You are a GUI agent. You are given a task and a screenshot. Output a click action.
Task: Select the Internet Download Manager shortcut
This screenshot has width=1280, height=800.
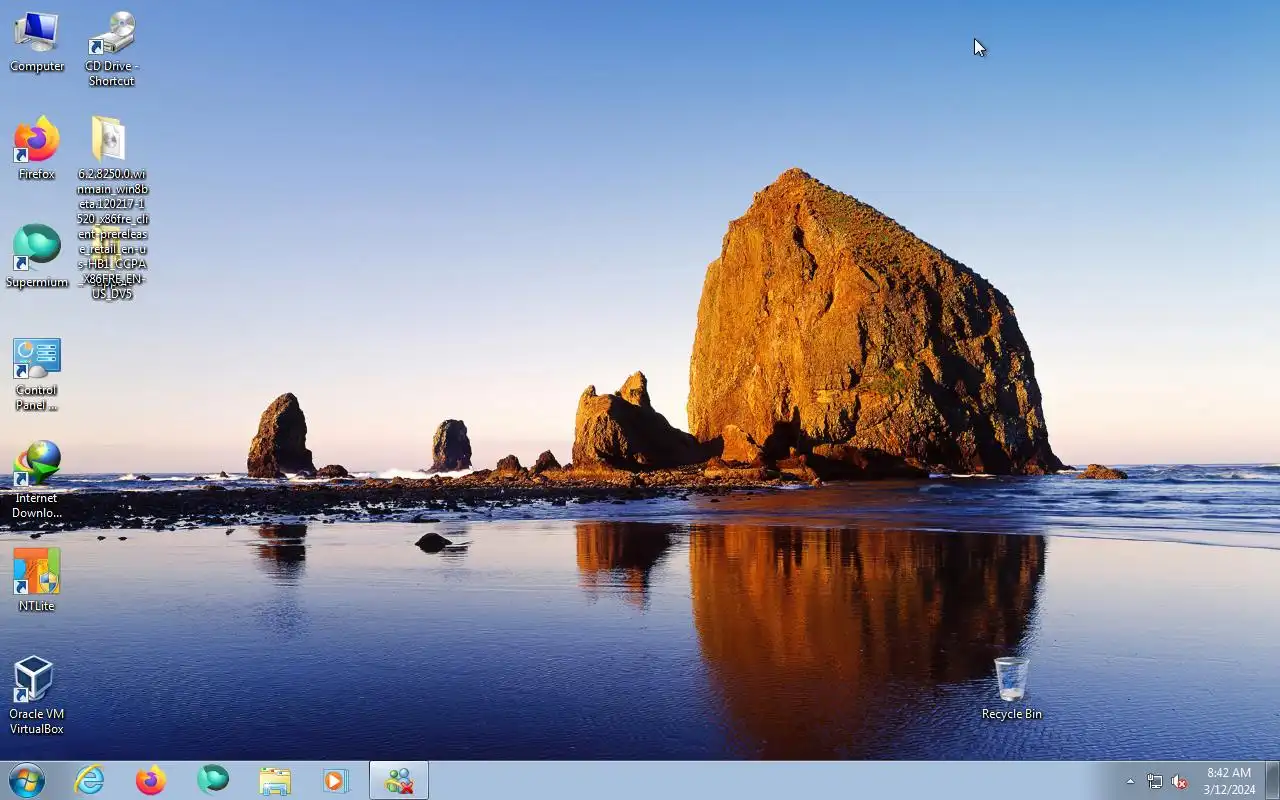click(x=37, y=481)
